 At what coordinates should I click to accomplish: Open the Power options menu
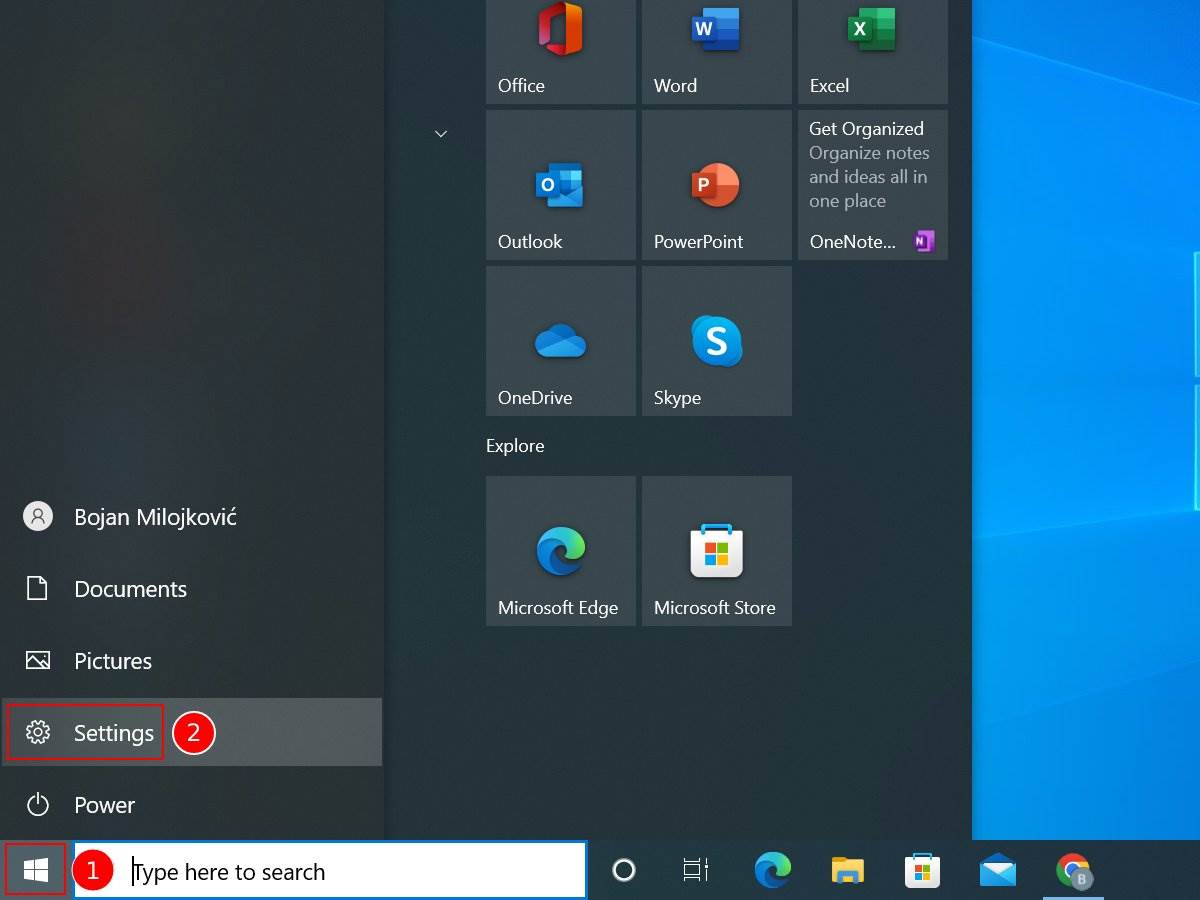(x=104, y=805)
